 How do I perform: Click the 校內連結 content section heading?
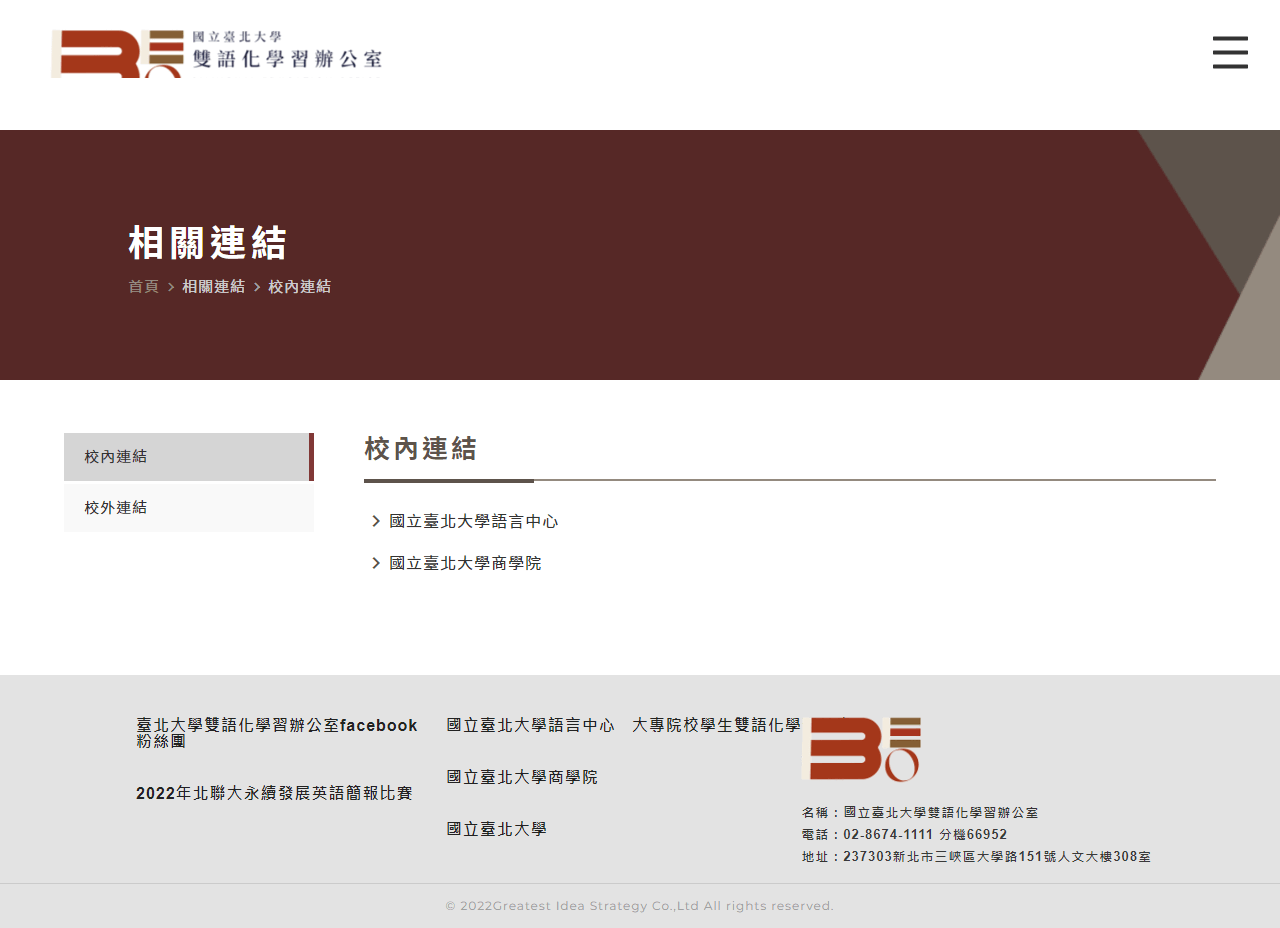[421, 449]
